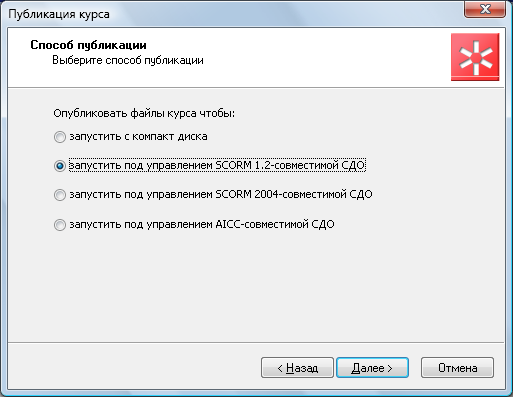513x397 pixels.
Task: Click the Опубликовать файлы курса чтобы prompt
Action: [144, 113]
